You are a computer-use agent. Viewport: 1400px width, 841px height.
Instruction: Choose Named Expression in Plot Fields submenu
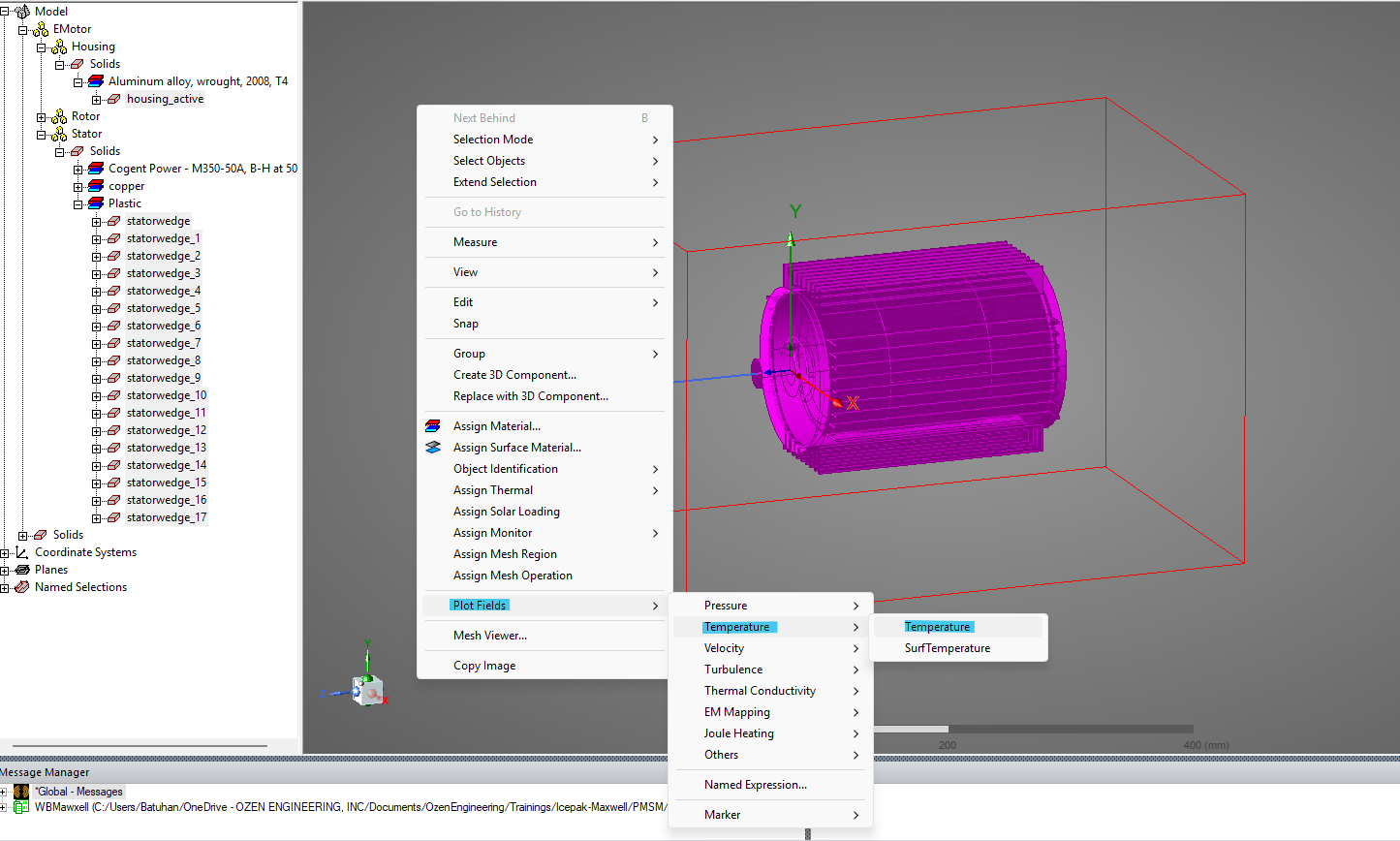point(770,785)
